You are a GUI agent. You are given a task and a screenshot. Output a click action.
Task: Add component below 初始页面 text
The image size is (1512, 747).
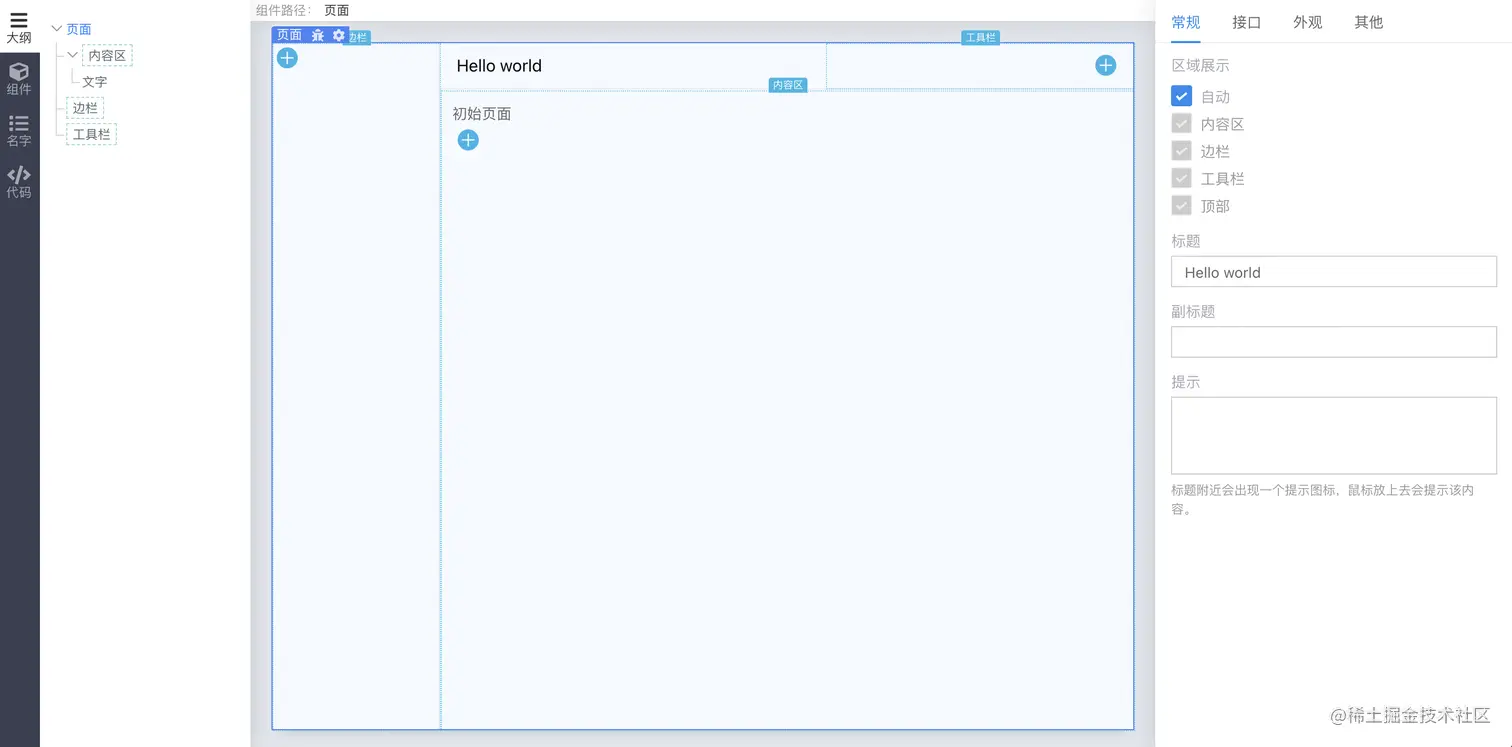pos(468,140)
